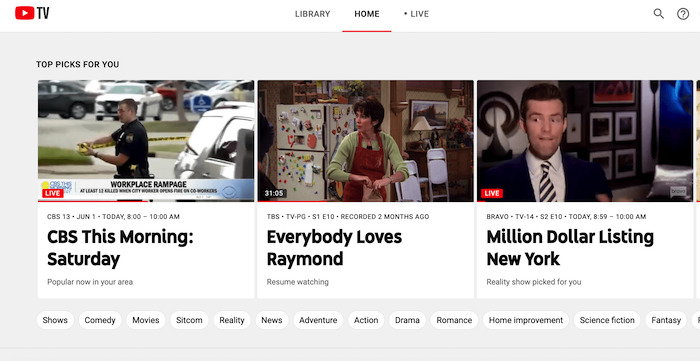
Task: Select the Reality chip
Action: (232, 320)
